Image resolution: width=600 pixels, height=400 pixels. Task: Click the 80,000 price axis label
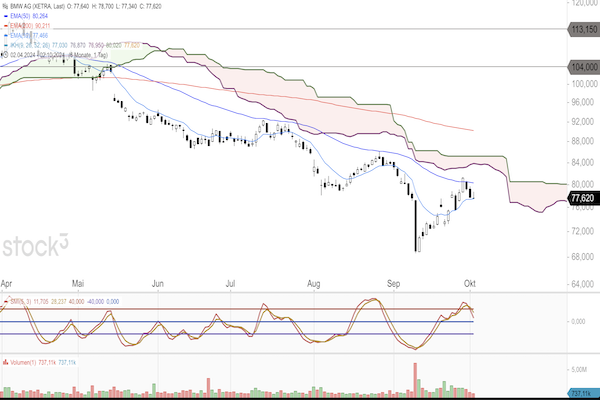[582, 184]
